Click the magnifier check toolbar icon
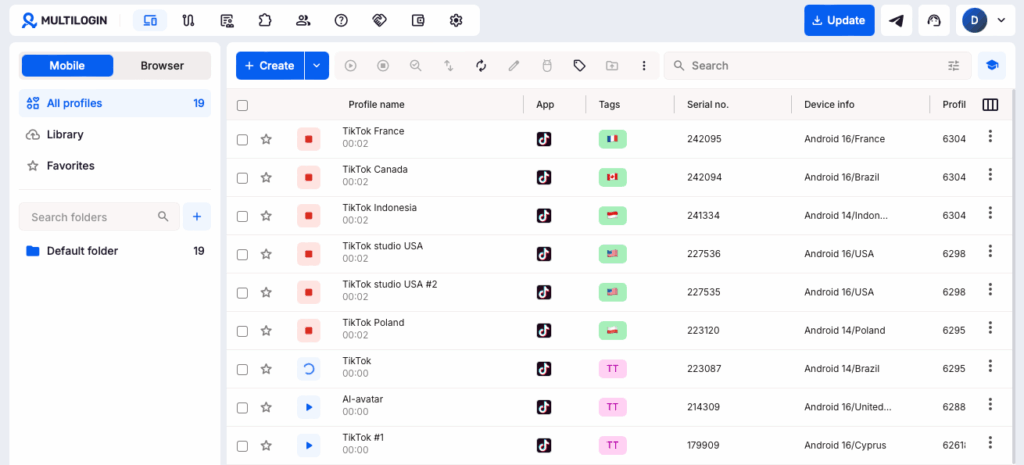This screenshot has width=1024, height=465. tap(416, 65)
